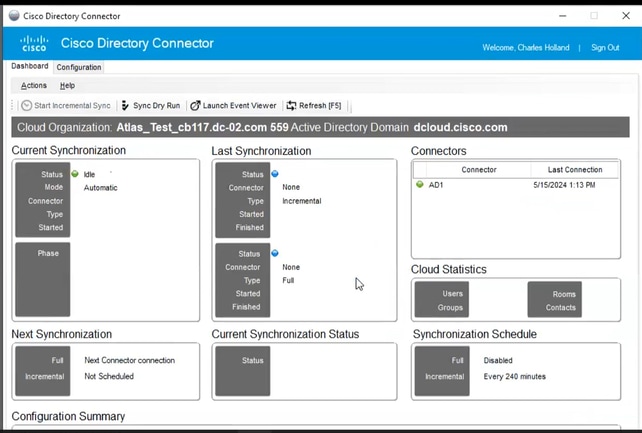The height and width of the screenshot is (433, 642).
Task: Click the Groups label in Cloud Statistics
Action: 450,307
